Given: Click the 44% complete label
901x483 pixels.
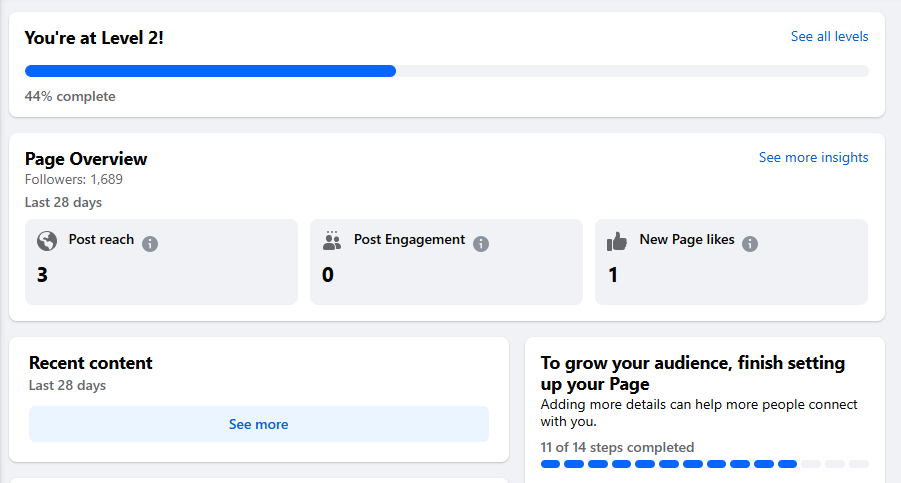Looking at the screenshot, I should tap(70, 97).
